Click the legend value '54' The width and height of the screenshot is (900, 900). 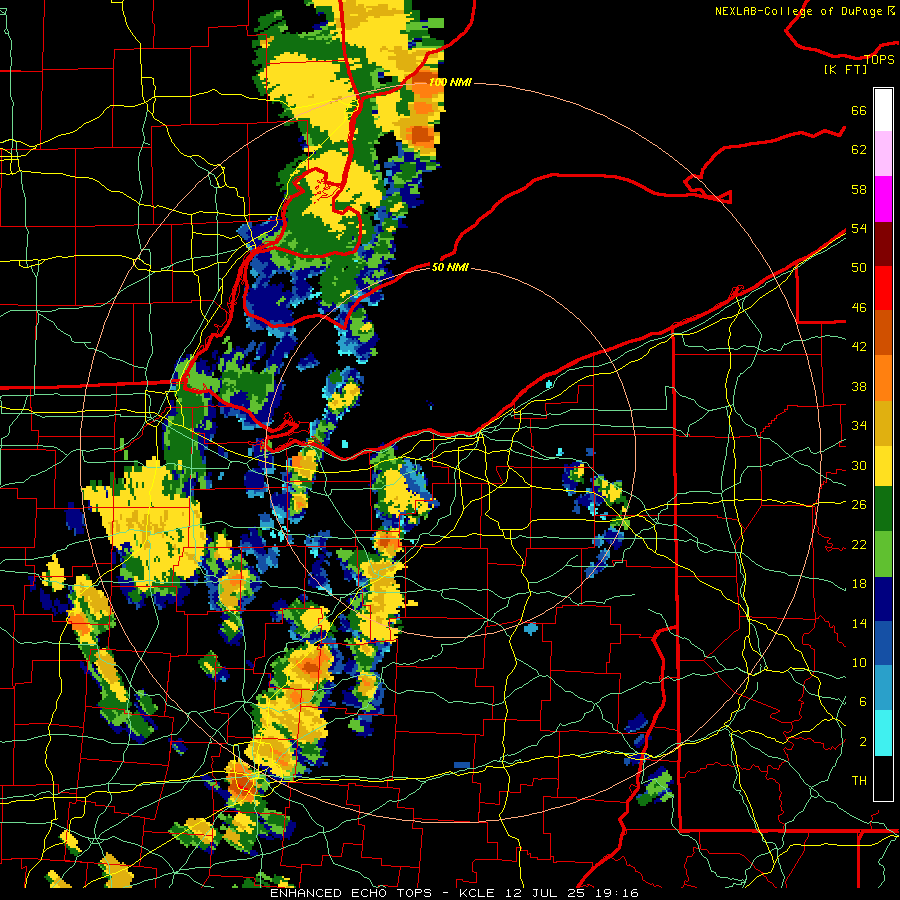click(x=859, y=228)
